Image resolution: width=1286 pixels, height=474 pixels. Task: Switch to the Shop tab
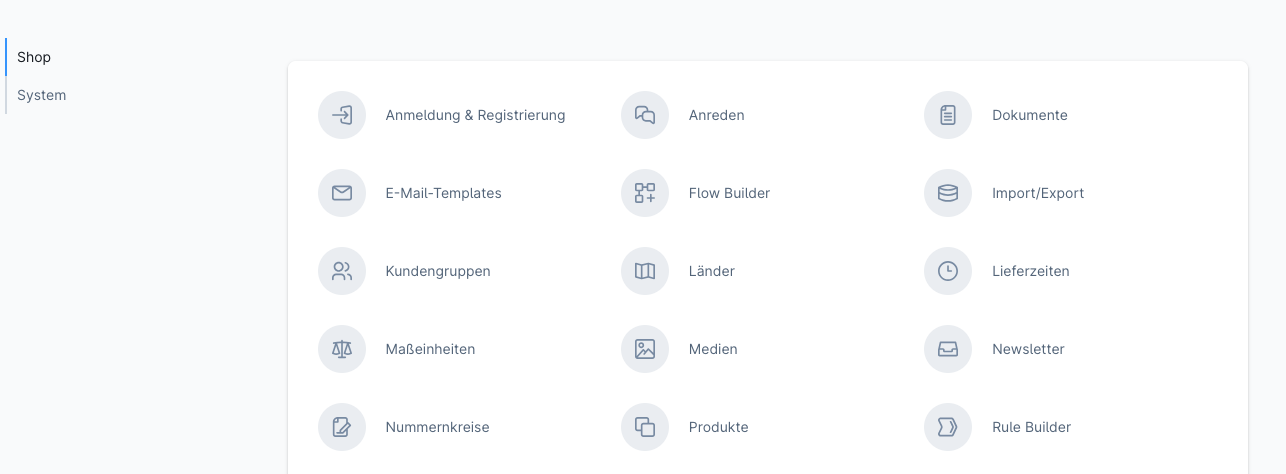tap(34, 57)
